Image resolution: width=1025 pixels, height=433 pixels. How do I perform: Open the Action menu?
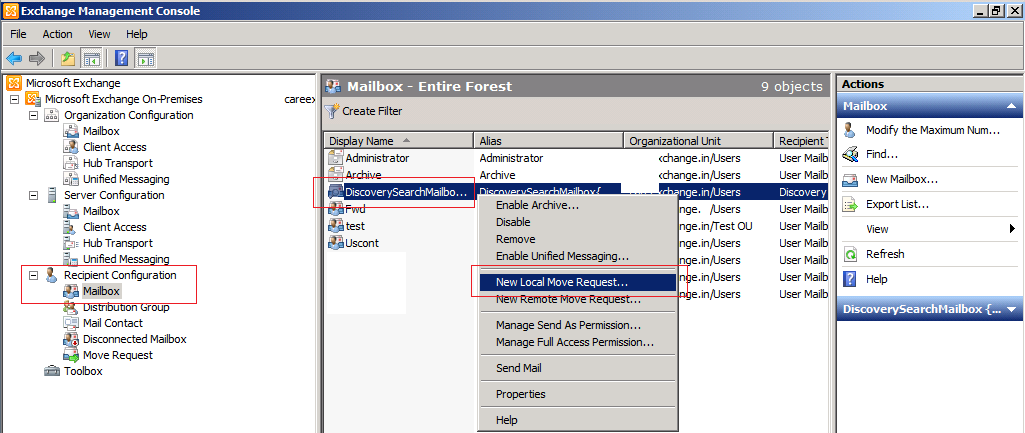58,34
